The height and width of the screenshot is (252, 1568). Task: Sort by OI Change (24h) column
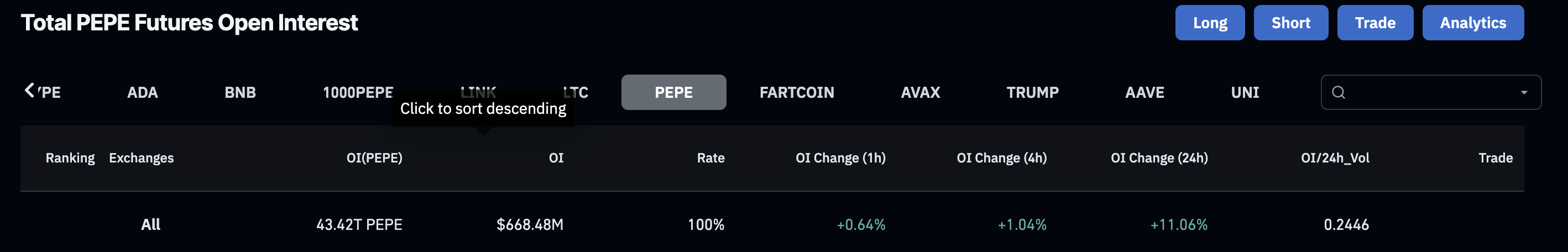pyautogui.click(x=1159, y=158)
